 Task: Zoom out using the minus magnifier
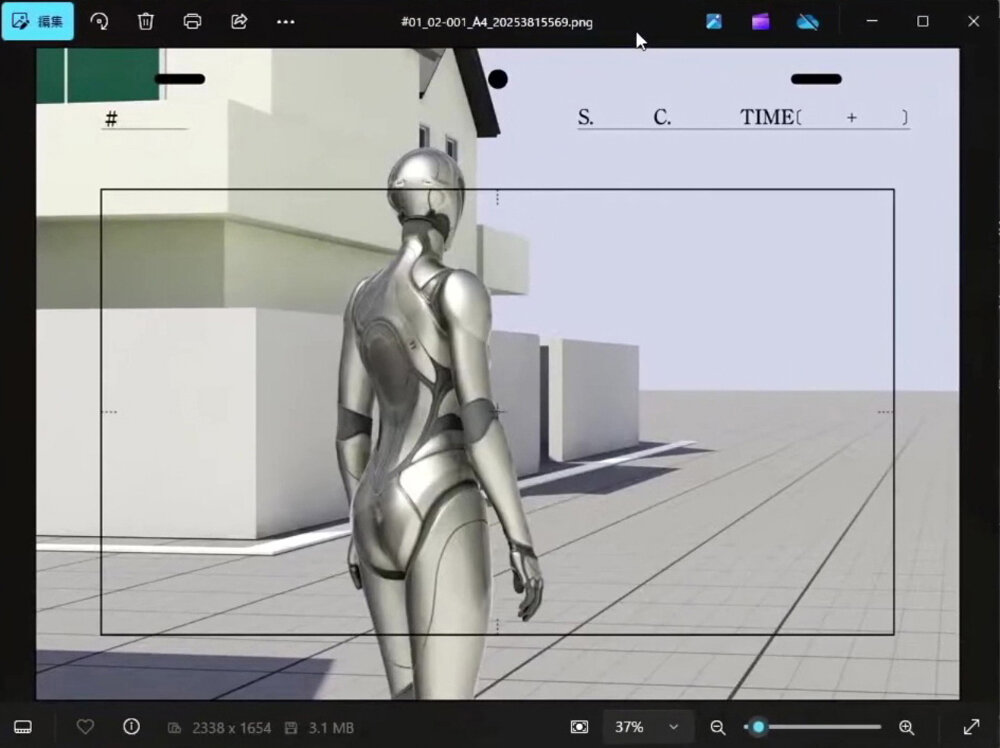click(x=718, y=727)
